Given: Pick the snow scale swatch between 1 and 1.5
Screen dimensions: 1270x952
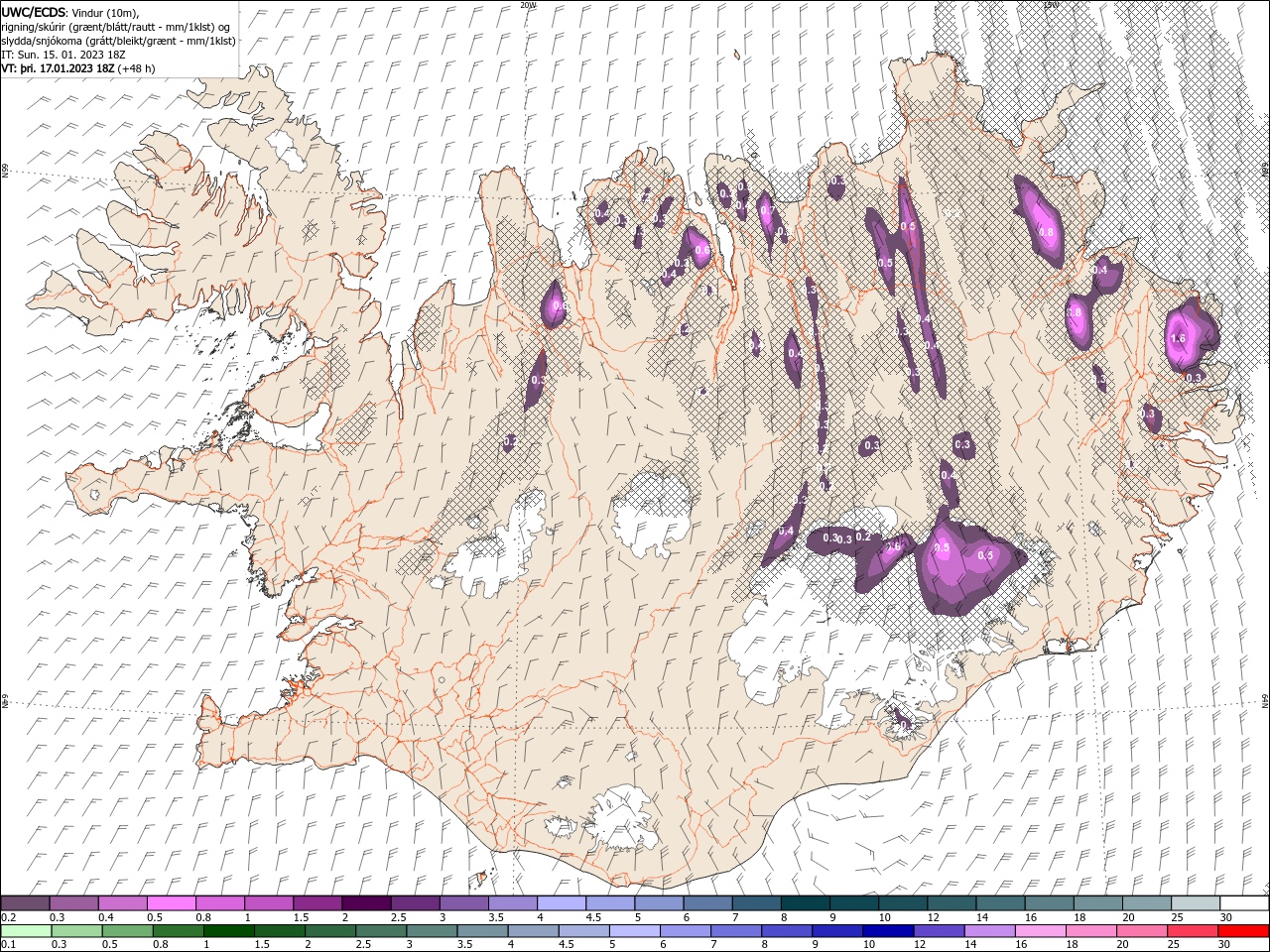Looking at the screenshot, I should tap(268, 903).
